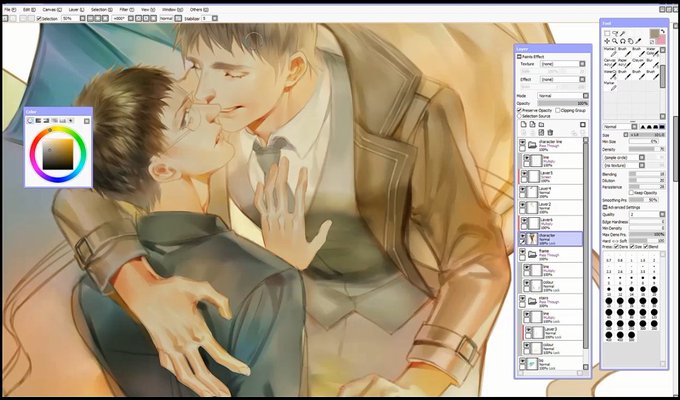The image size is (680, 400).
Task: Create a new layer
Action: 523,124
